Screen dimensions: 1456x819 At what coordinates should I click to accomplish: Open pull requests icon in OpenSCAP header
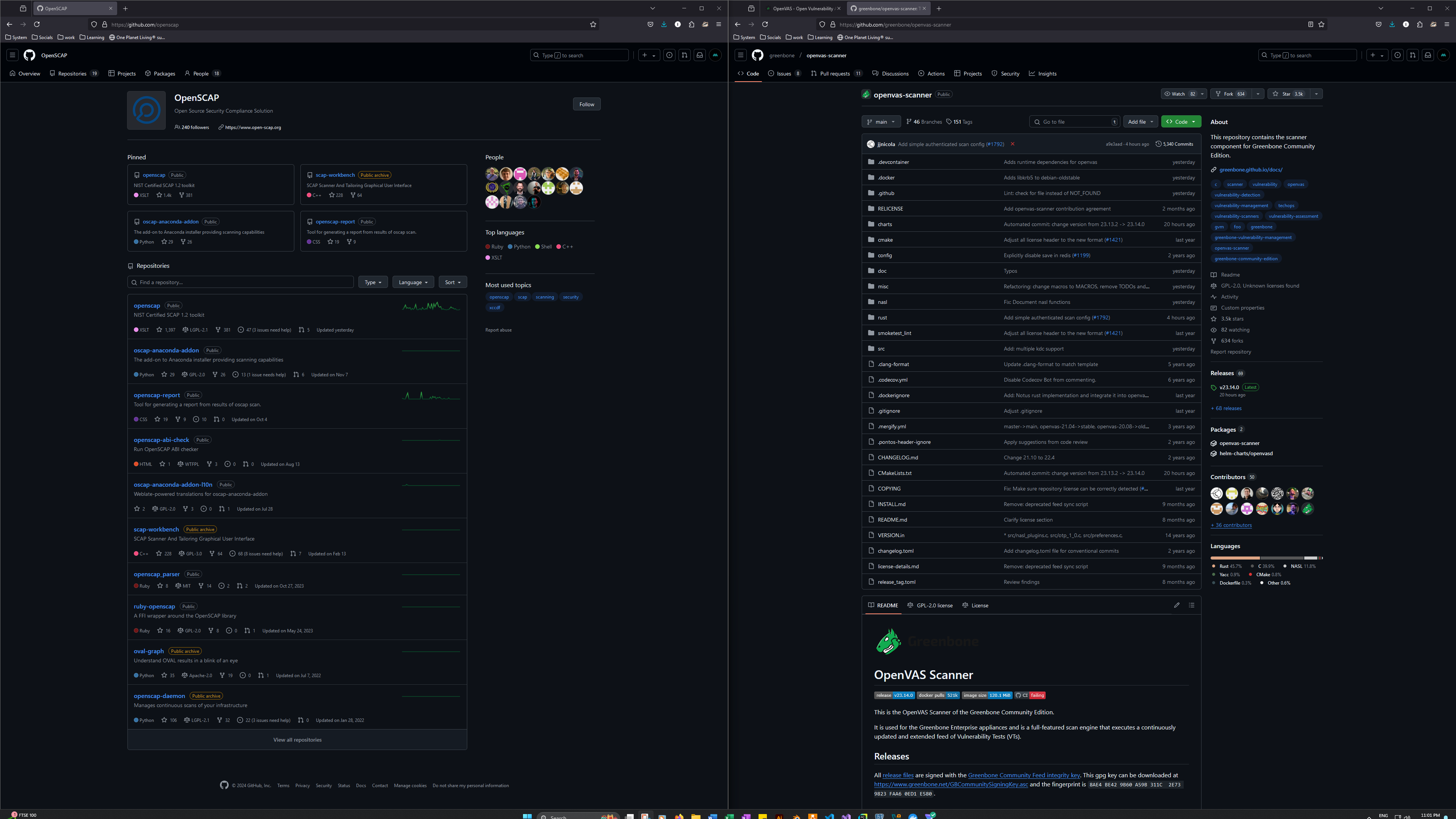pos(685,55)
